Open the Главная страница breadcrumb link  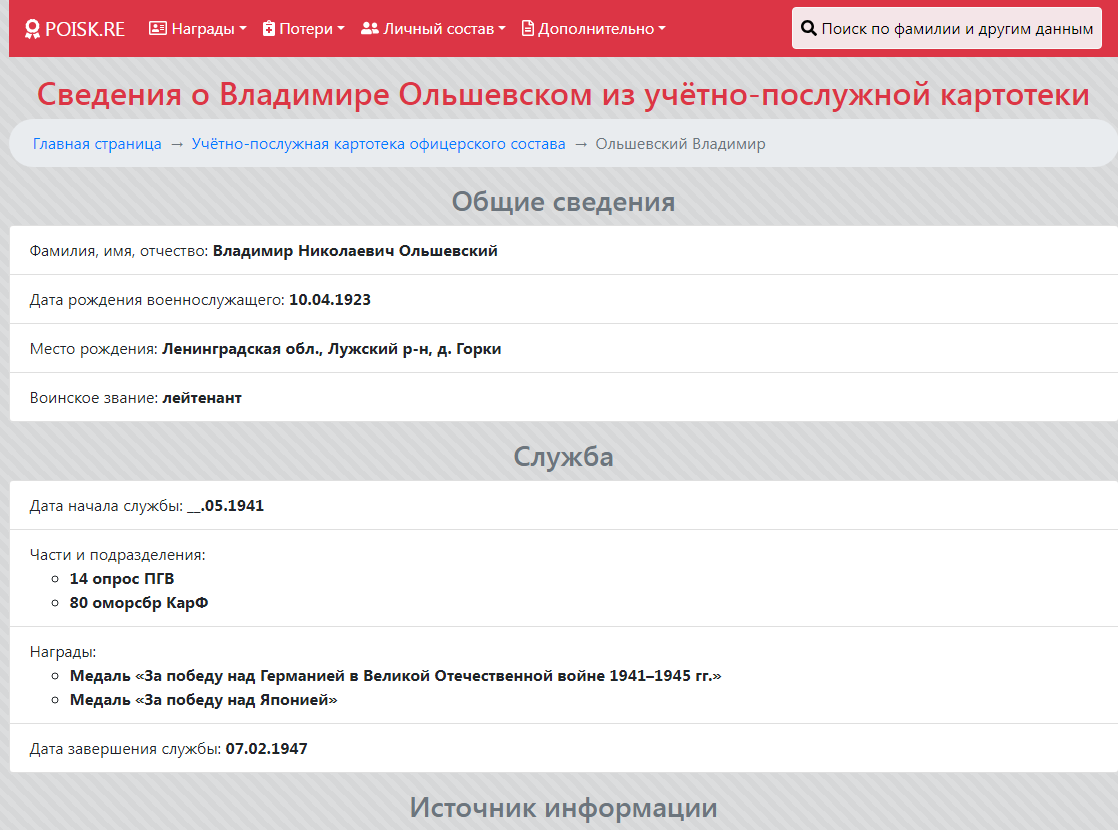coord(97,144)
